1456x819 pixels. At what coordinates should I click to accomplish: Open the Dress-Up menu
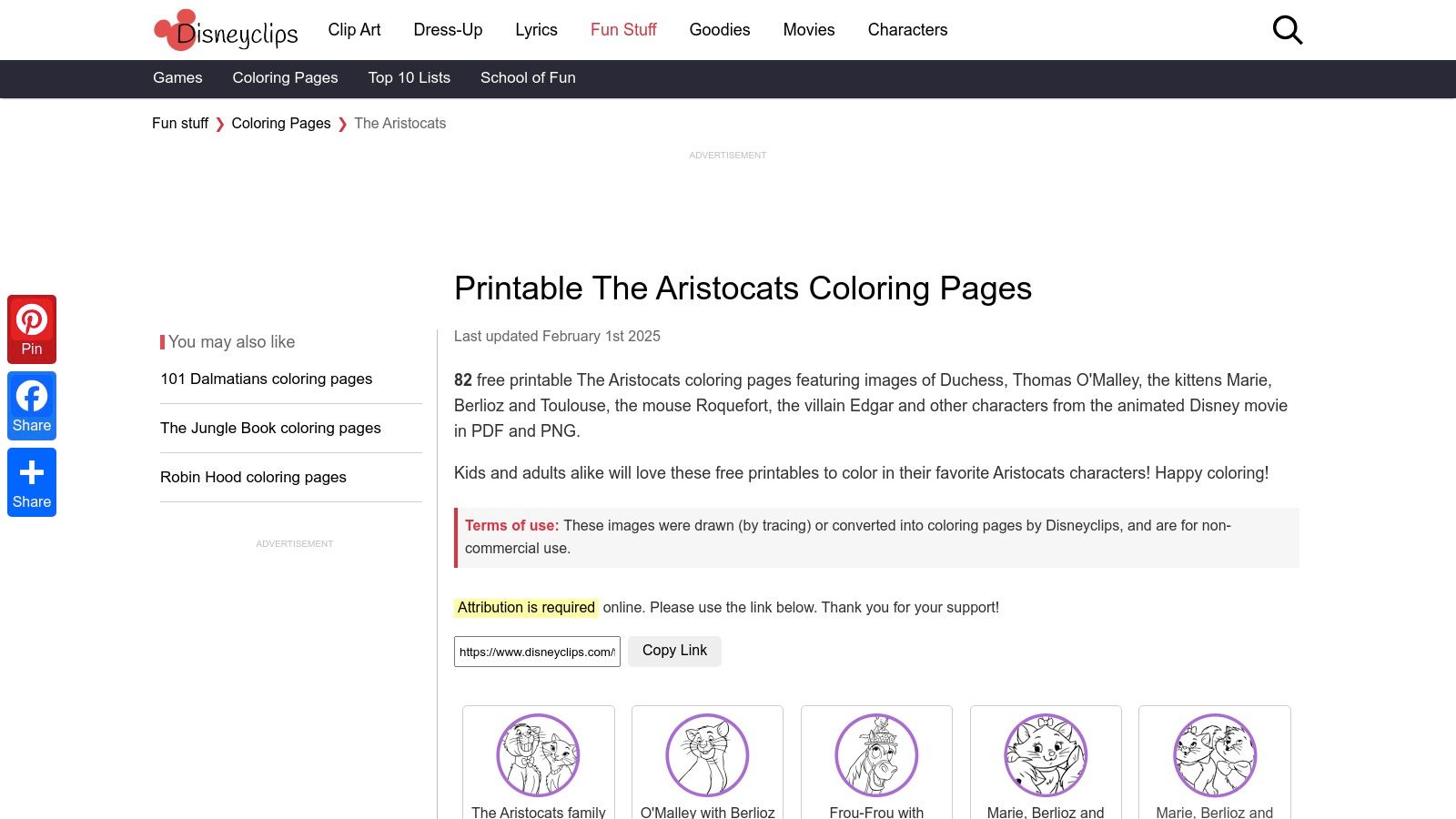(448, 30)
